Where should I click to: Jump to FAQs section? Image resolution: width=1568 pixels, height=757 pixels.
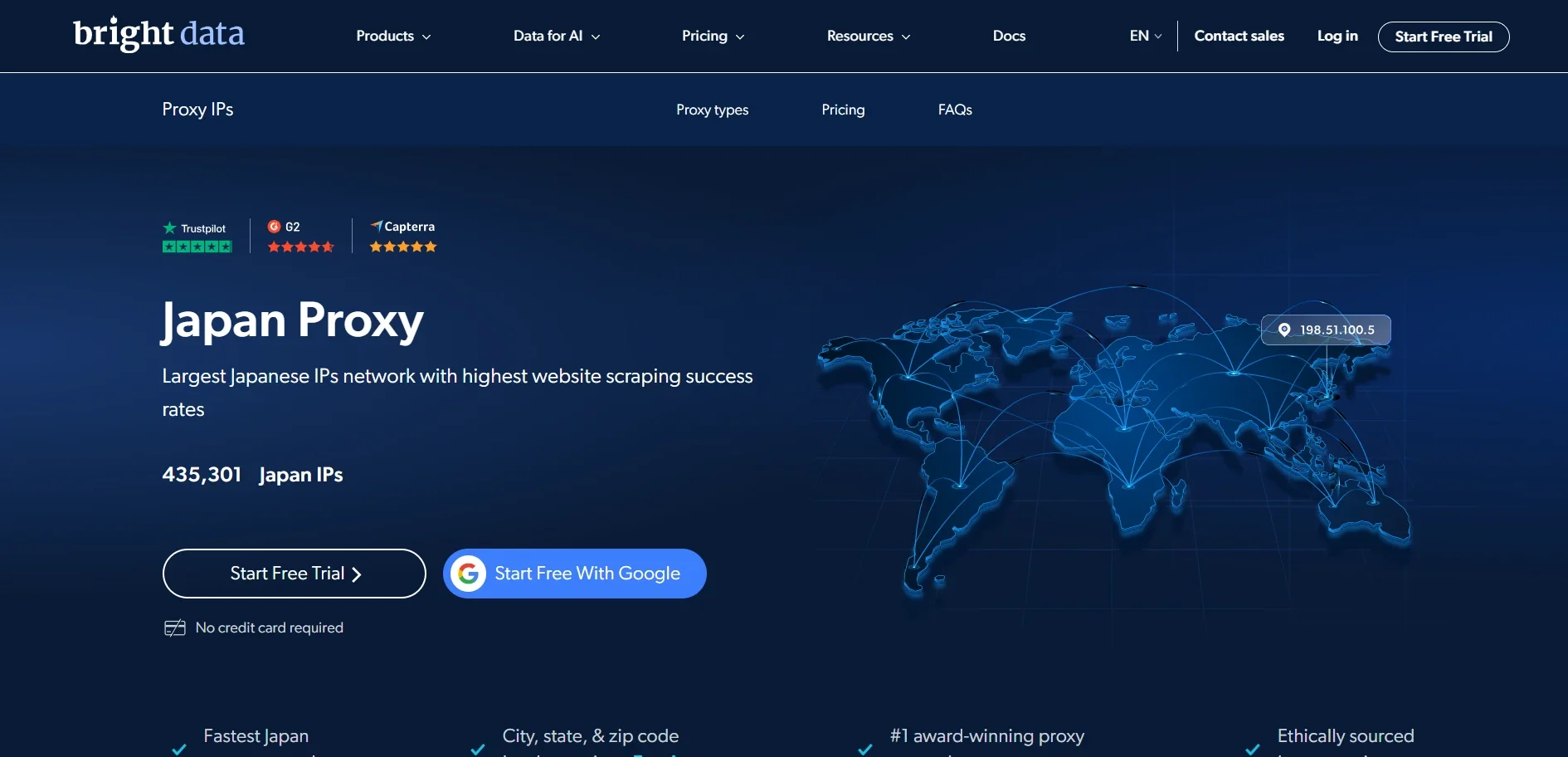[955, 110]
